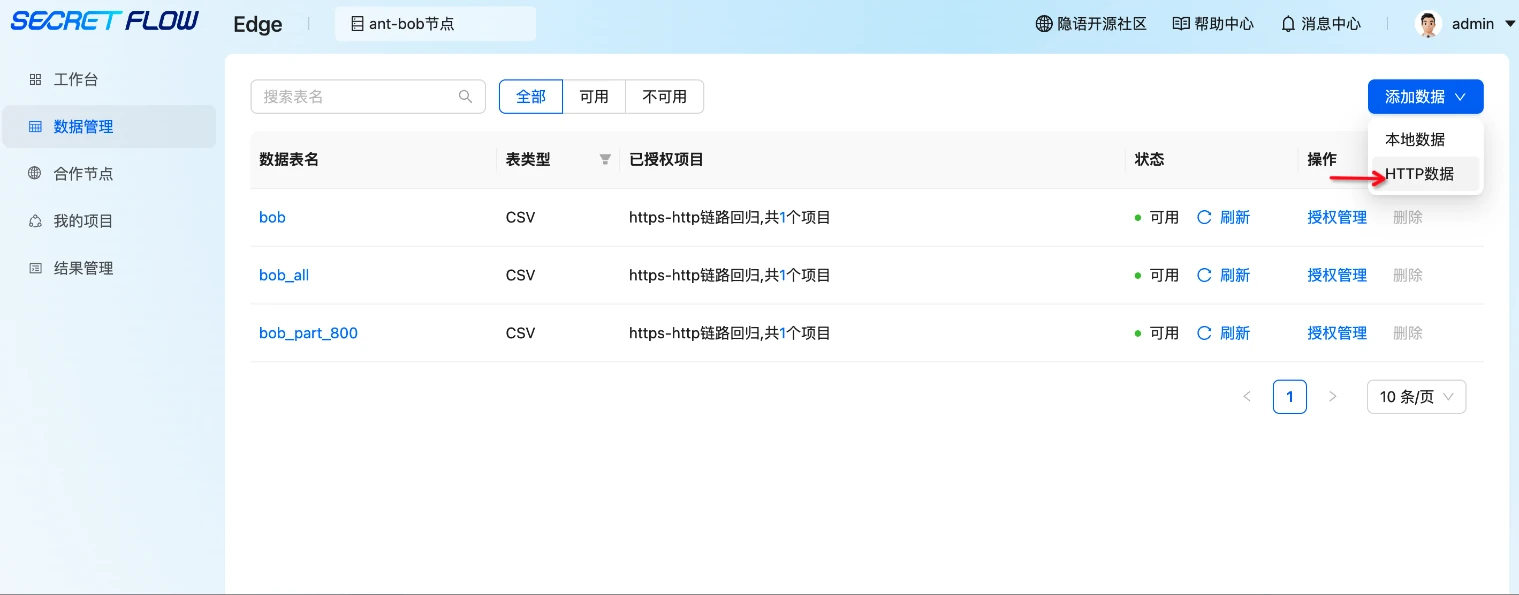Image resolution: width=1519 pixels, height=595 pixels.
Task: Open the 添加数据 dropdown button
Action: pos(1425,97)
